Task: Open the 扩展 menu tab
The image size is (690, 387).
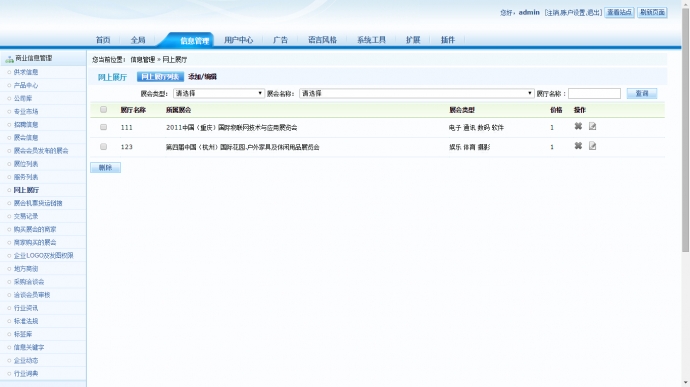Action: pos(413,40)
